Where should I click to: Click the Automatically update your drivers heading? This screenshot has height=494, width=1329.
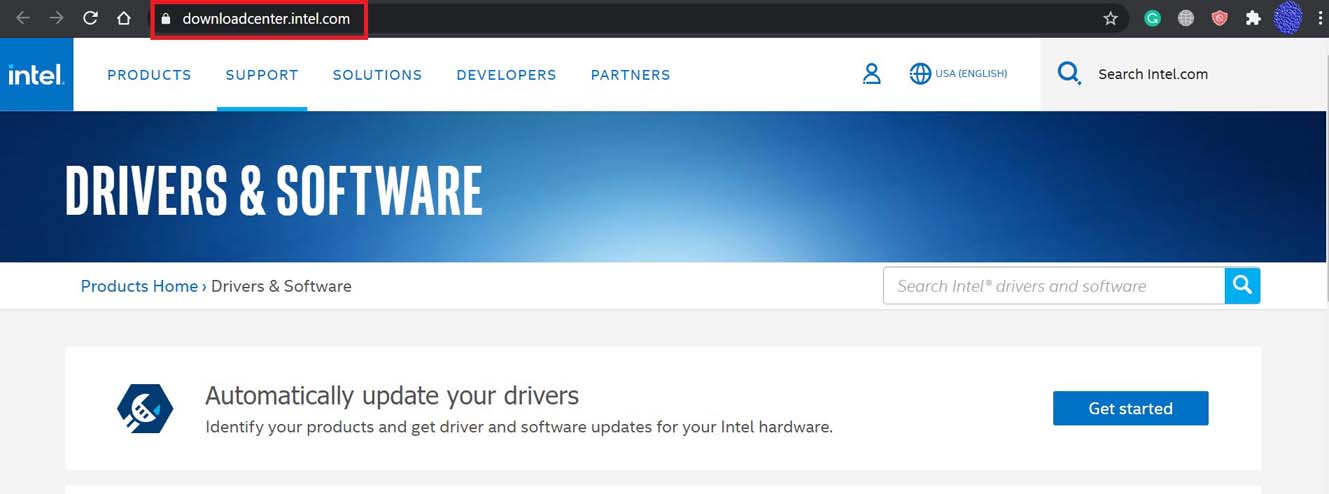pyautogui.click(x=392, y=395)
